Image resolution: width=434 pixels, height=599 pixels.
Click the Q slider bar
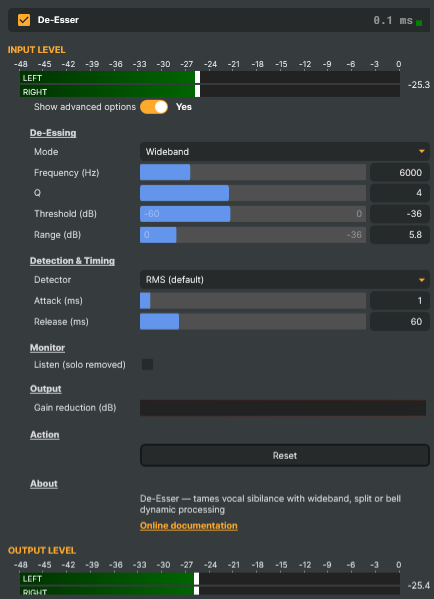point(253,193)
